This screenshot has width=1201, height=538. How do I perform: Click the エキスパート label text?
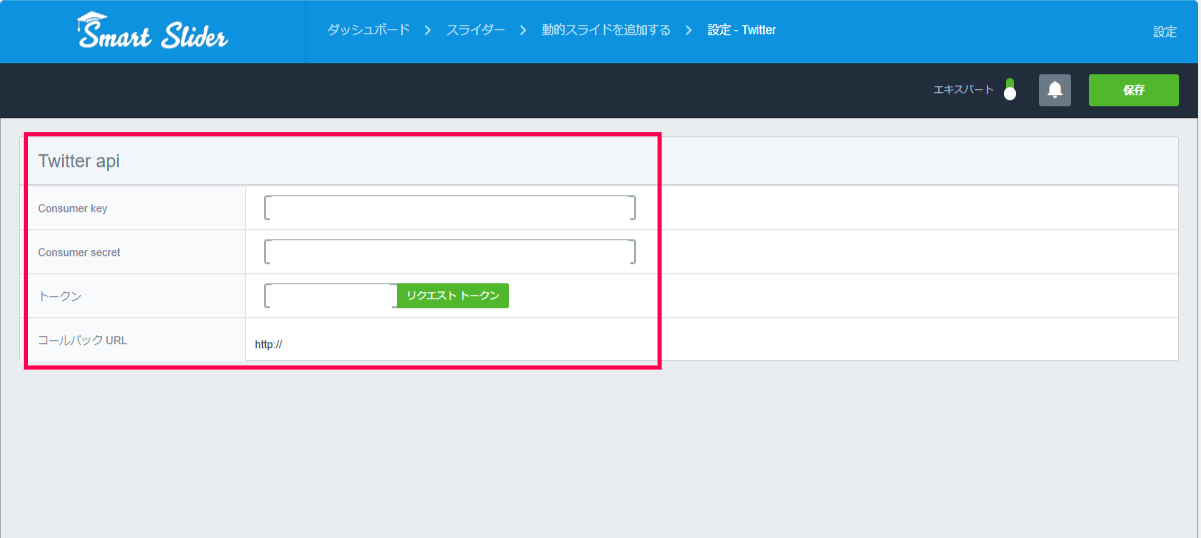[963, 90]
